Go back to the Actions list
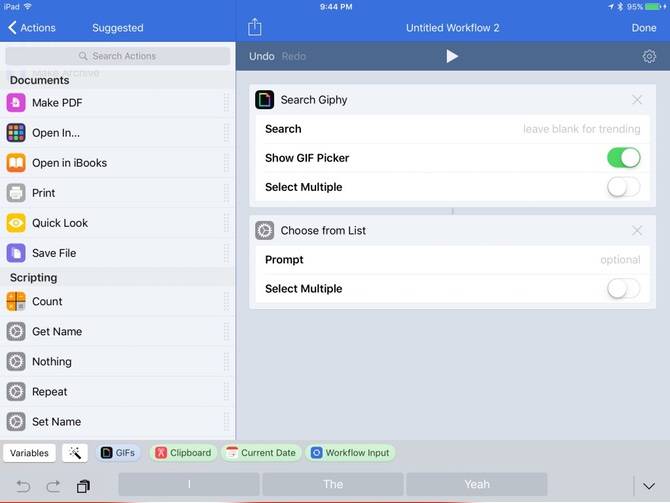 pos(32,28)
